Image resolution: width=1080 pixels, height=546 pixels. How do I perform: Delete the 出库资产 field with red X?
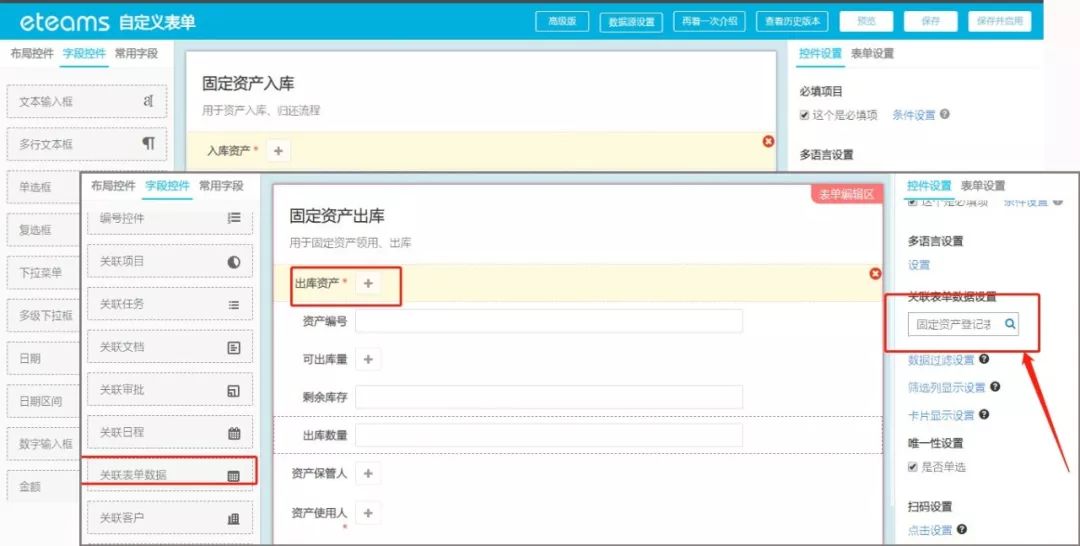click(x=875, y=273)
